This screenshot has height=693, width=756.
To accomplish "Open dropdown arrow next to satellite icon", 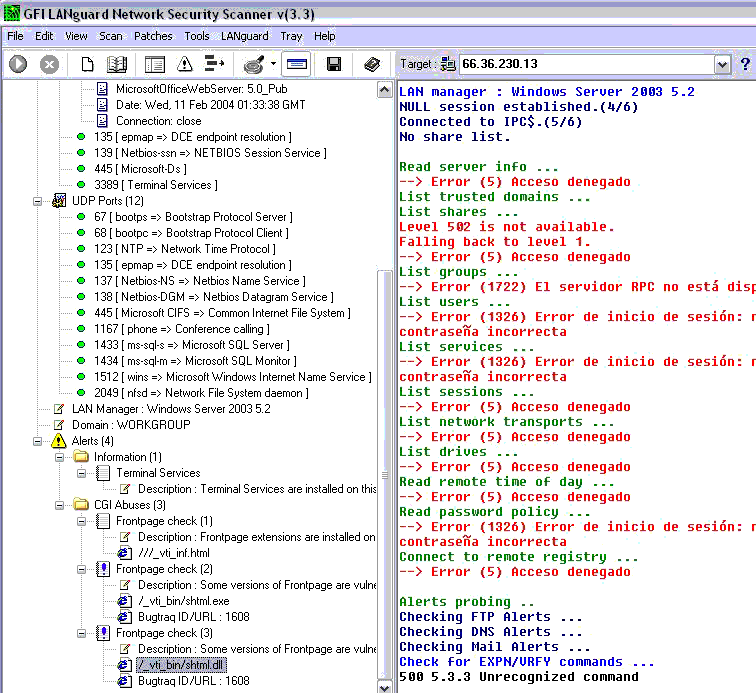I will pos(273,64).
